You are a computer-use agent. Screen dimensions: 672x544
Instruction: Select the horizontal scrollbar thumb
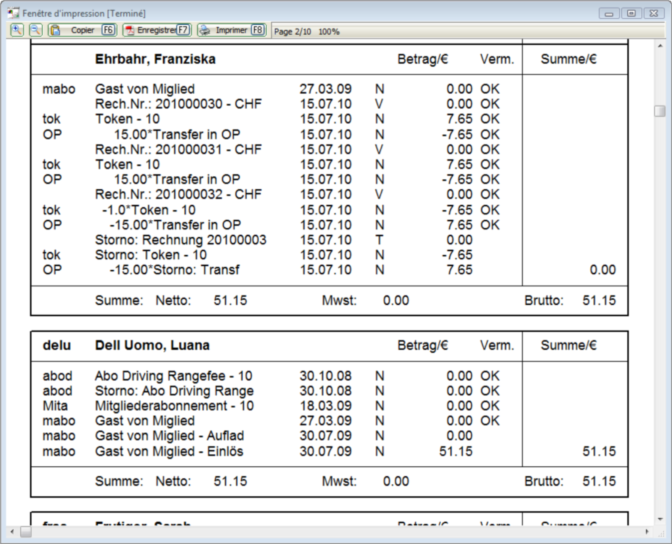pos(26,532)
